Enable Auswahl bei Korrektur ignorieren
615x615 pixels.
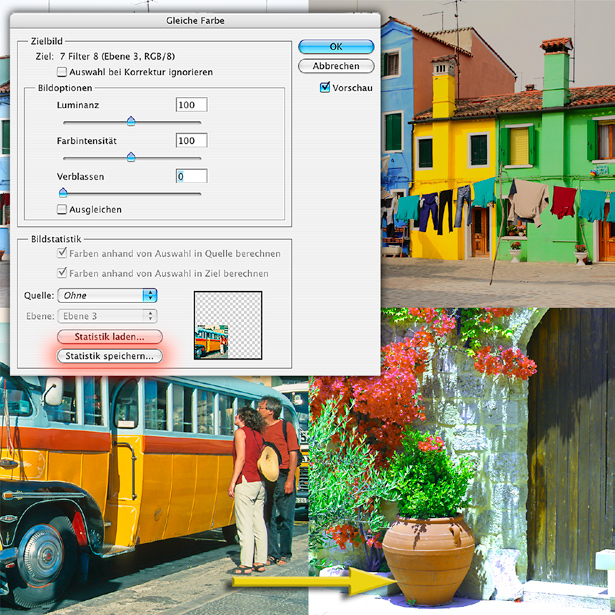[x=62, y=72]
